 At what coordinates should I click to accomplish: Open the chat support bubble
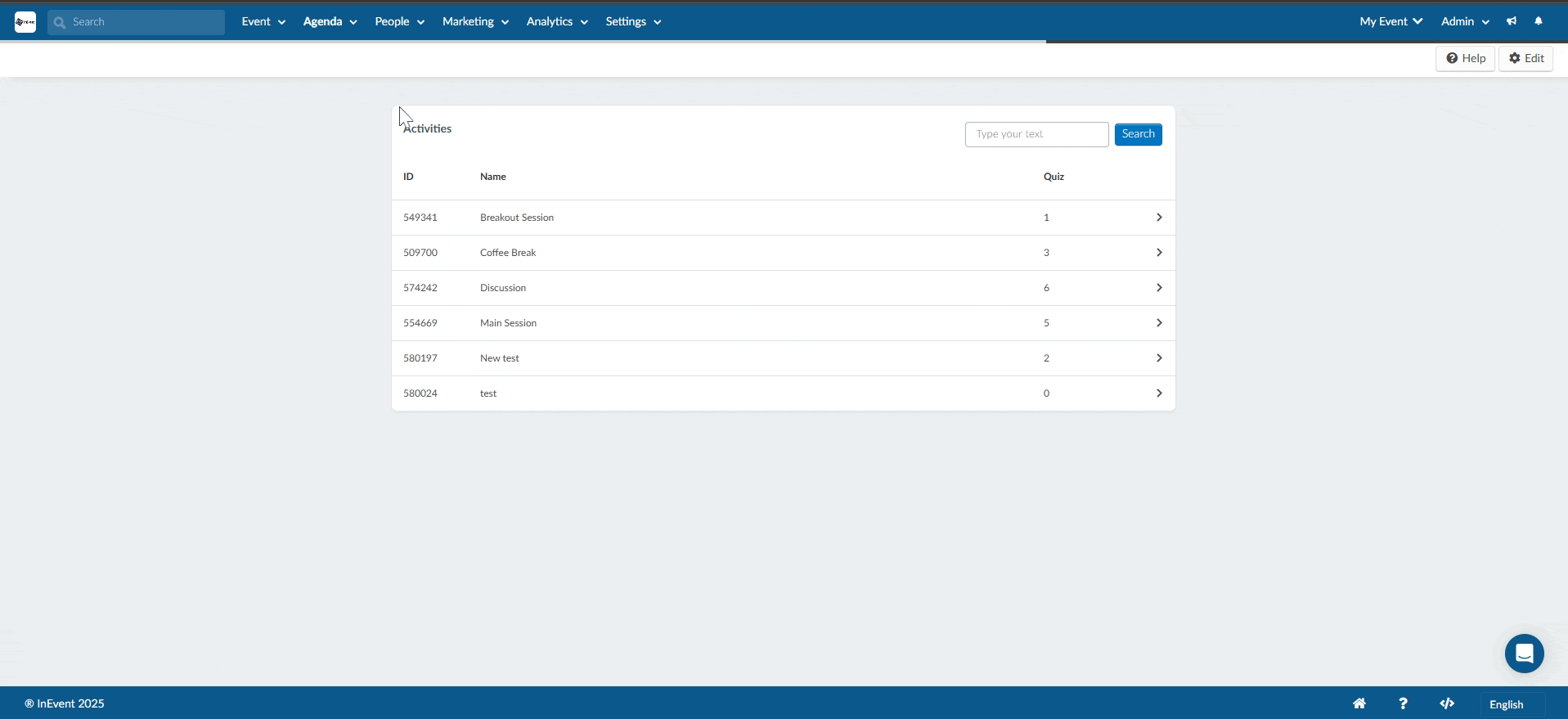[x=1525, y=654]
